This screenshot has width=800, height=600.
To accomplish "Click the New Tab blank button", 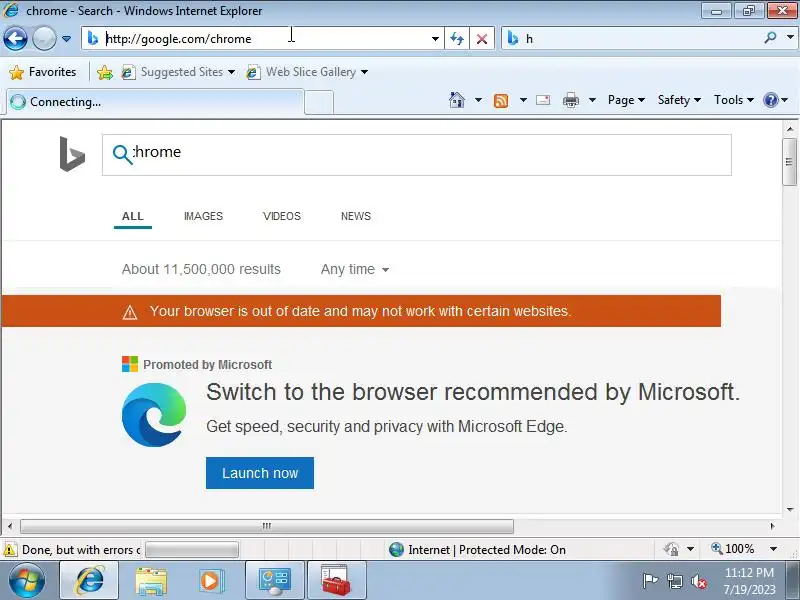I will (x=319, y=103).
